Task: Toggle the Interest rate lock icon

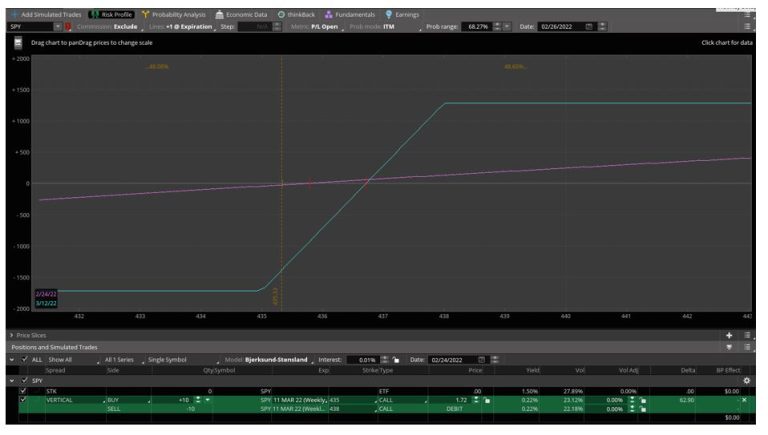Action: [x=396, y=360]
